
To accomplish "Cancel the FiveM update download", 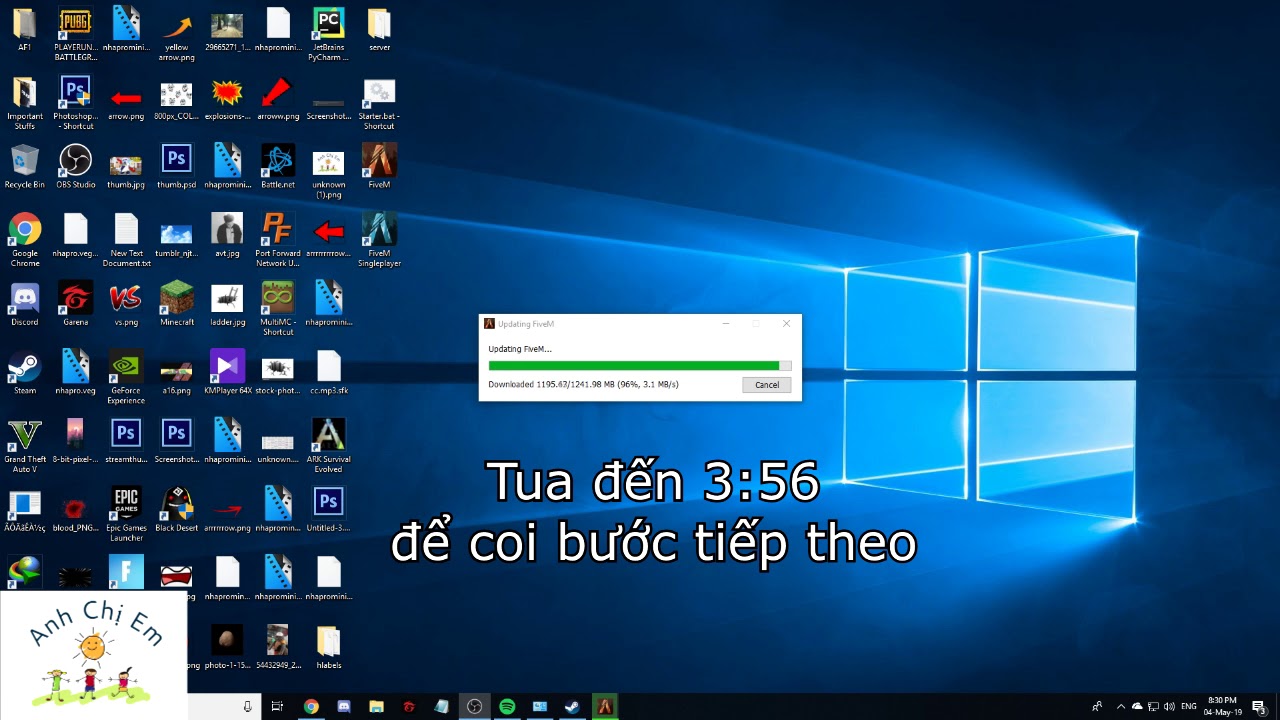I will (x=767, y=385).
